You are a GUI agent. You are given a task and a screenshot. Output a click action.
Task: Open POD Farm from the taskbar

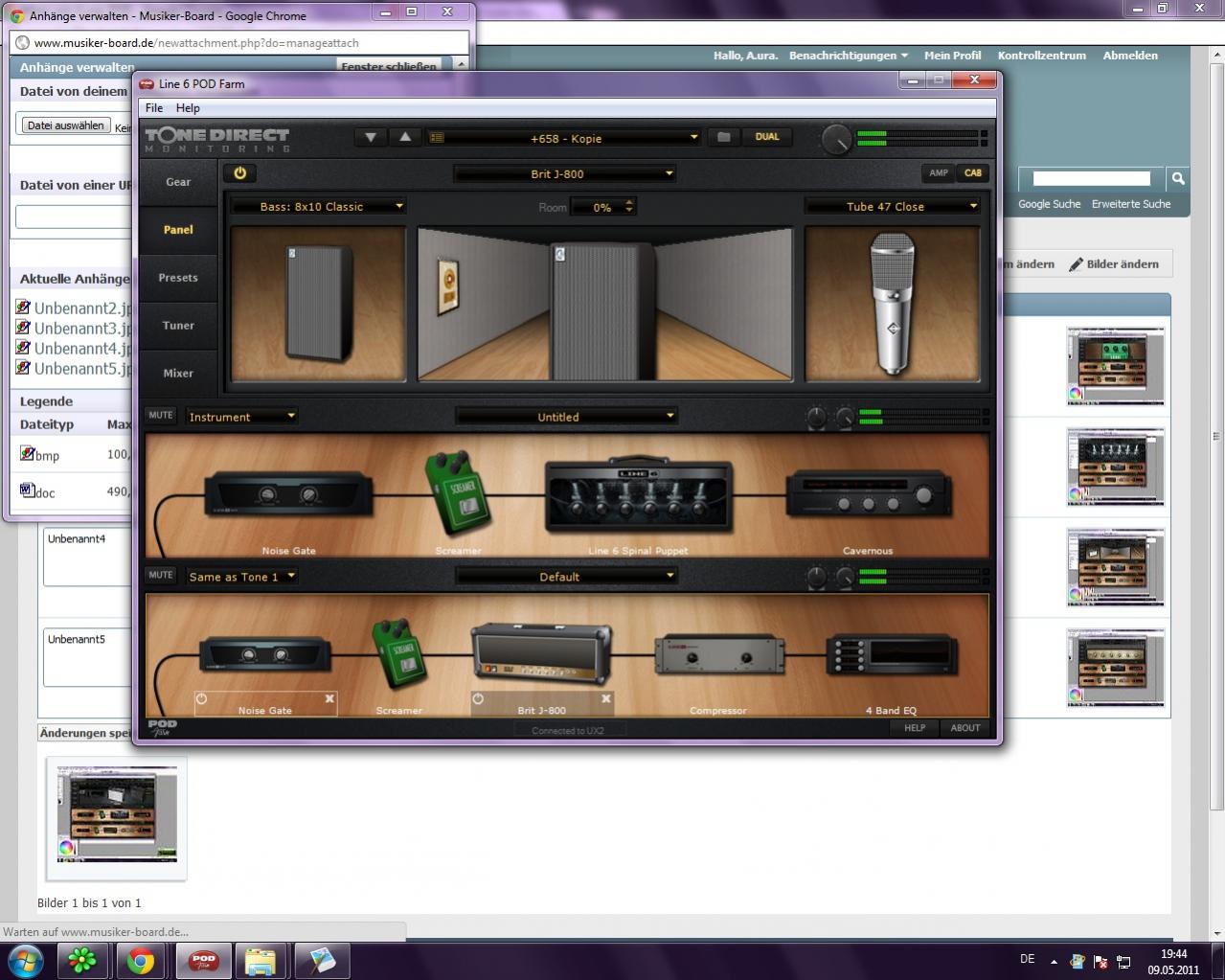203,960
